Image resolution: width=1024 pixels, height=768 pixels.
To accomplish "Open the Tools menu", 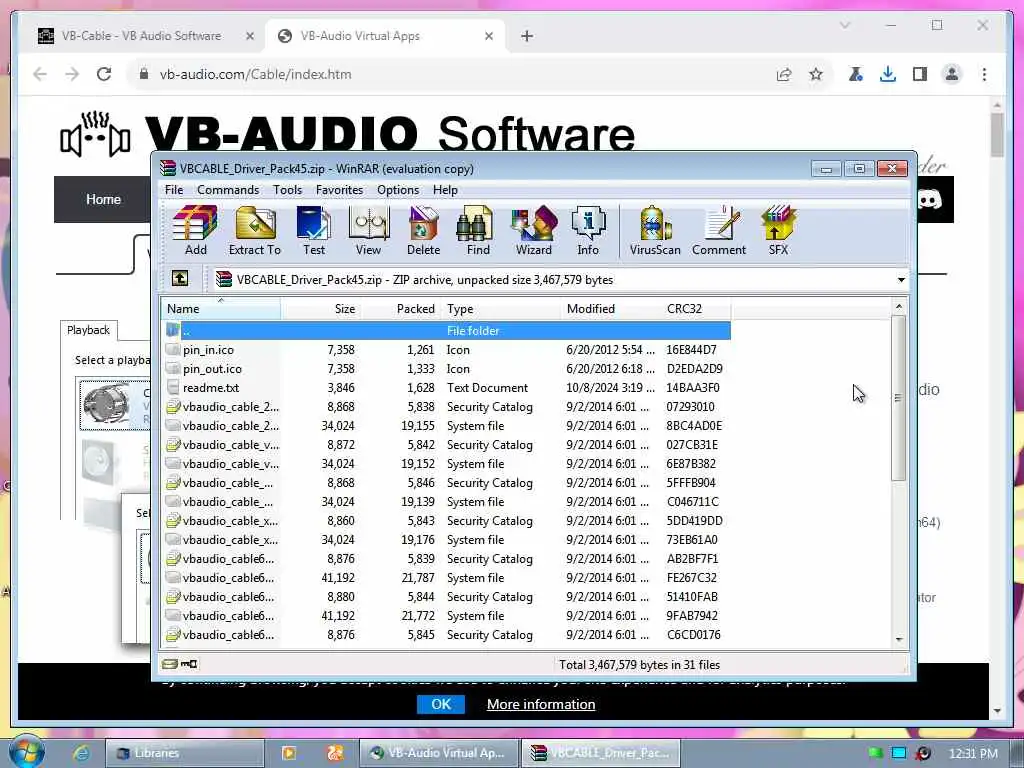I will [287, 189].
